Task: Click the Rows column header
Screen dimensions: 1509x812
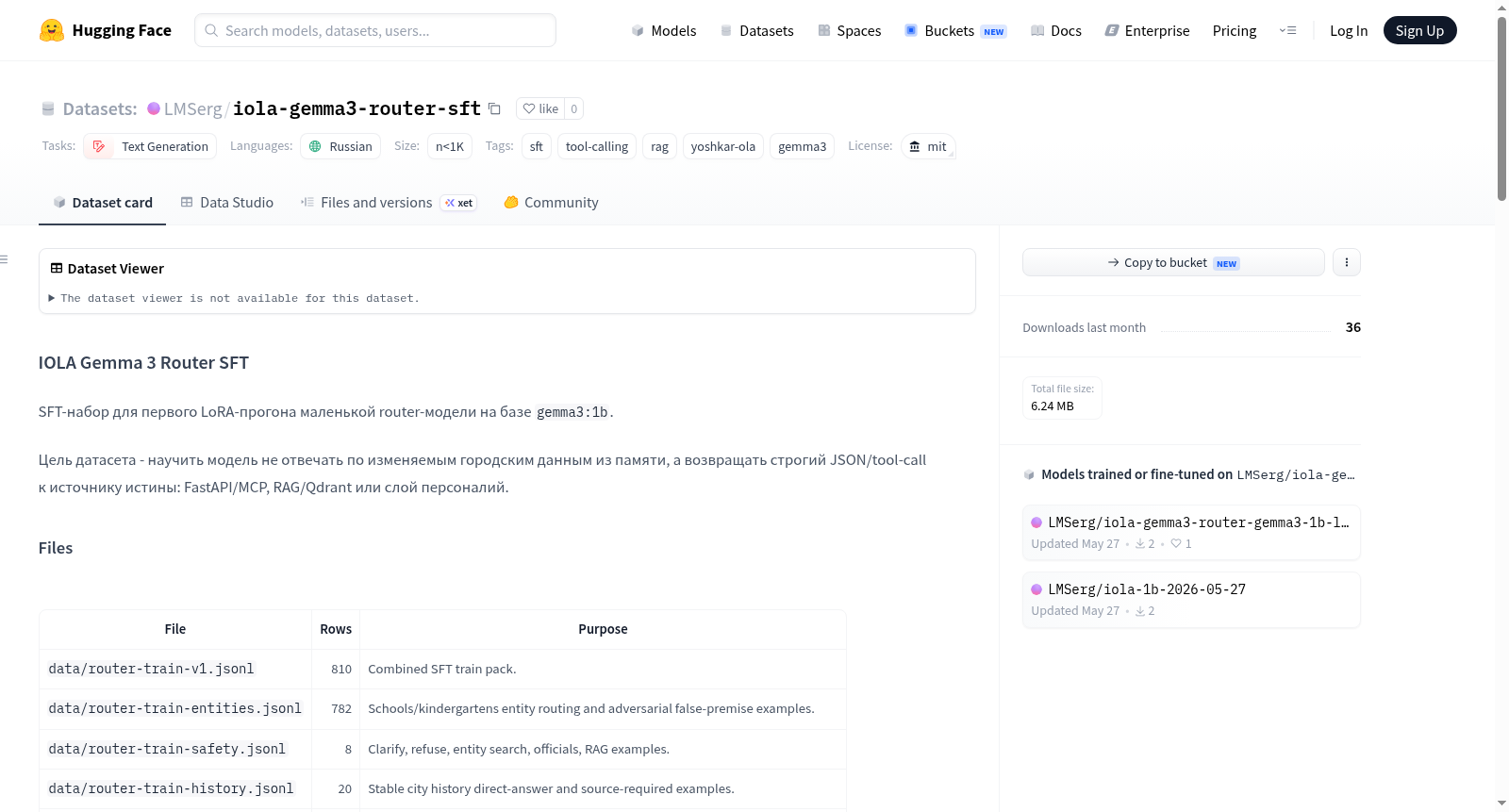Action: coord(336,629)
